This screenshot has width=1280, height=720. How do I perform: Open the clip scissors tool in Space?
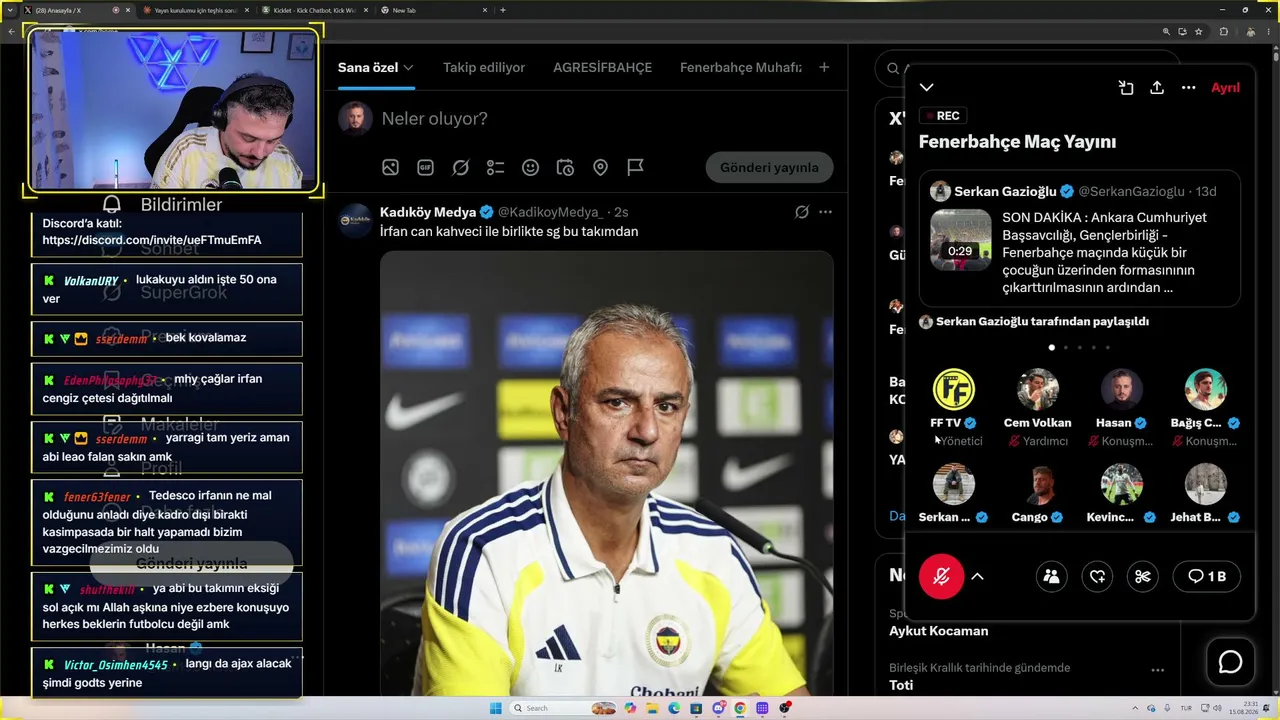pos(1143,576)
